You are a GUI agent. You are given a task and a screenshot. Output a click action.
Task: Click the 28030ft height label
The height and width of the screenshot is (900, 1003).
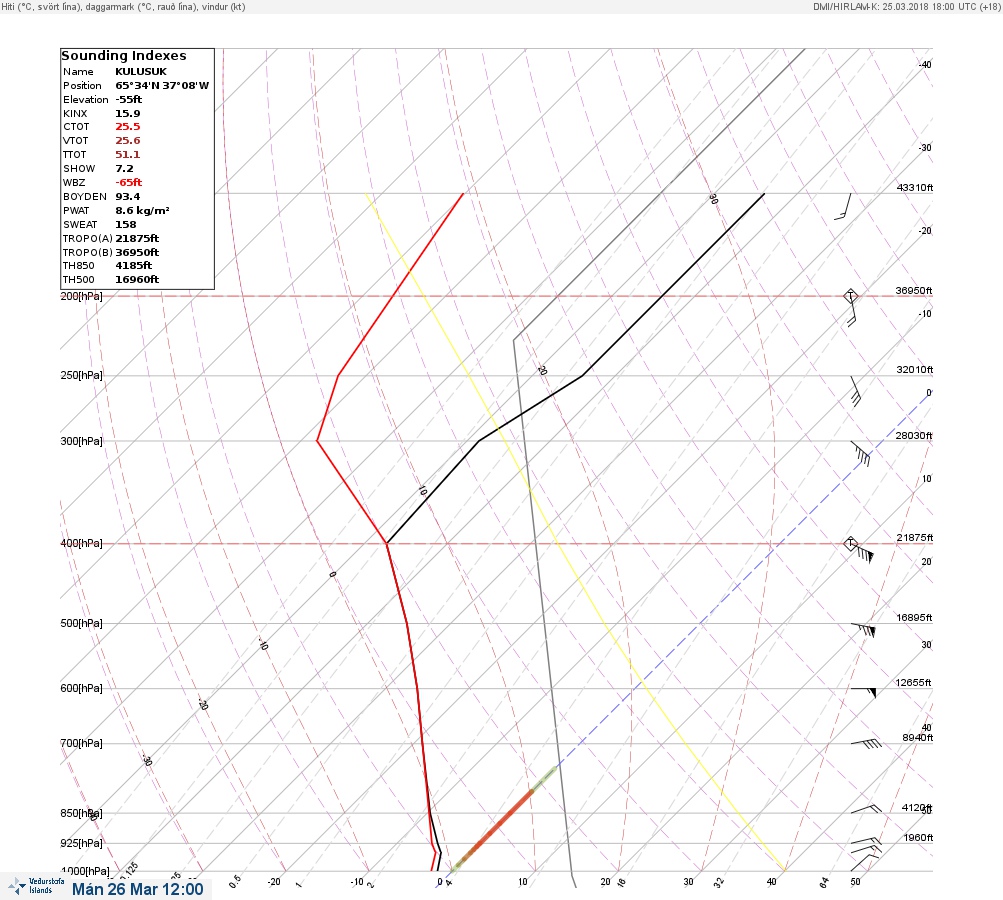[x=914, y=436]
